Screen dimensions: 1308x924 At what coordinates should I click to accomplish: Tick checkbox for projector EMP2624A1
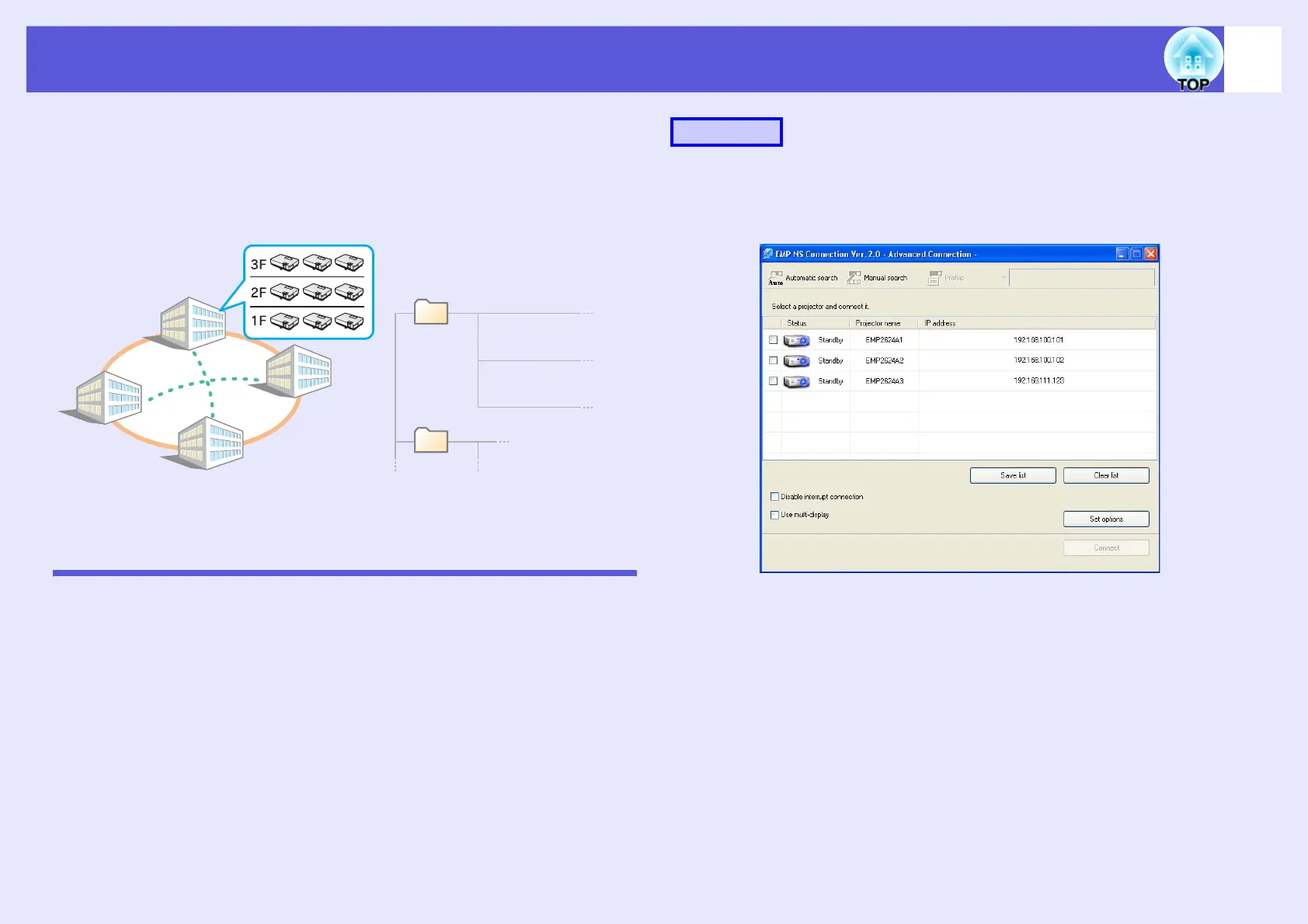click(773, 340)
